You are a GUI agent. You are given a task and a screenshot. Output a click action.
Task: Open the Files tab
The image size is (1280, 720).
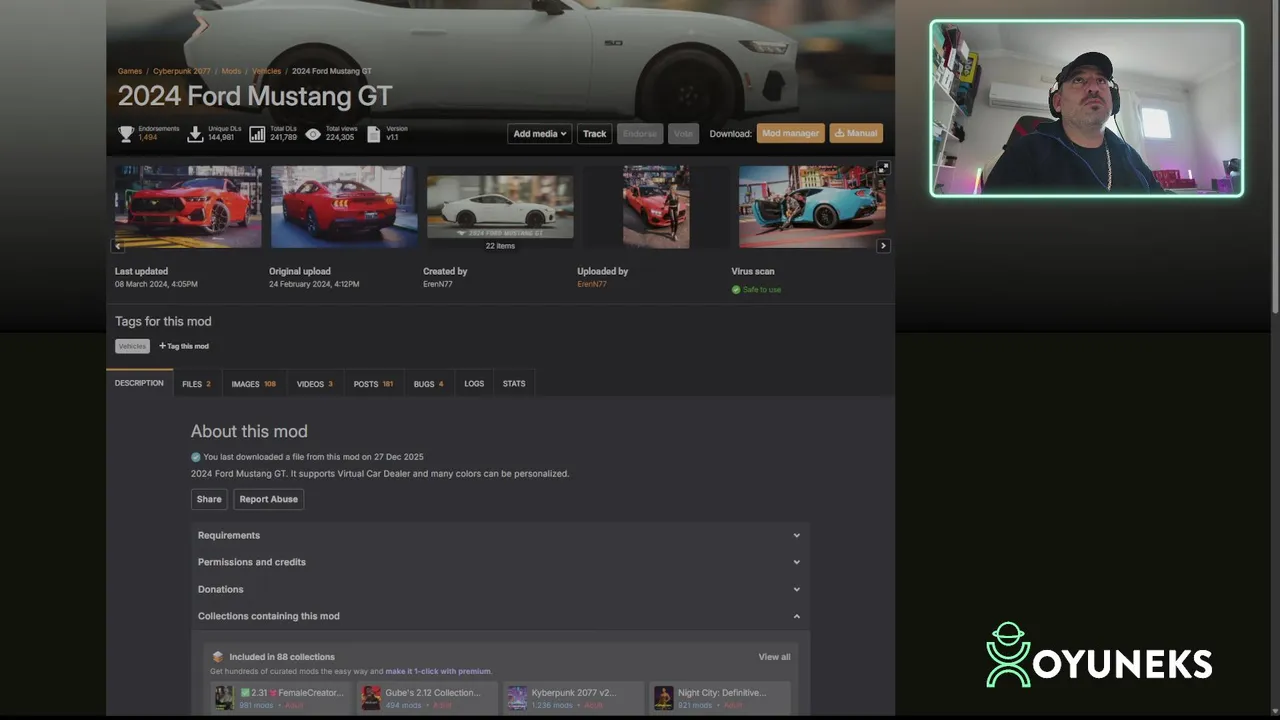[x=196, y=384]
